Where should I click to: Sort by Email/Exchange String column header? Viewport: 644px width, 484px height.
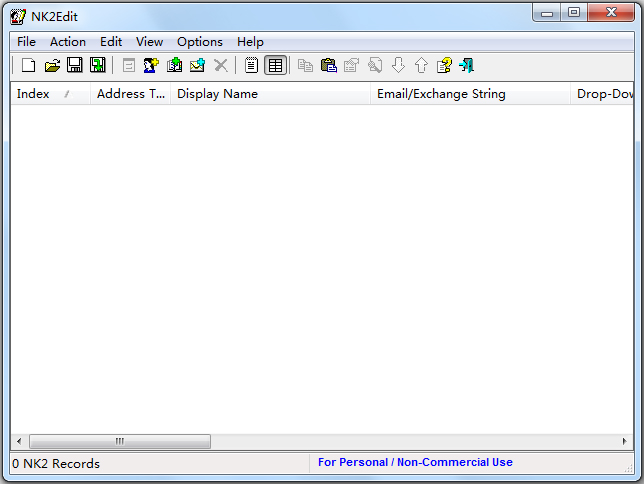point(470,94)
